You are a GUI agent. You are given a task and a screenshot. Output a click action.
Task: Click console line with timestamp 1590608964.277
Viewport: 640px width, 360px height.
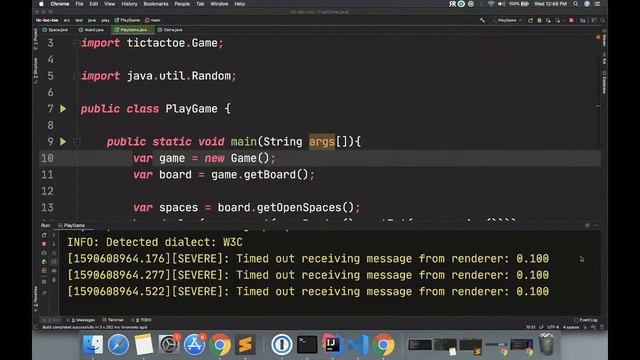click(x=308, y=275)
